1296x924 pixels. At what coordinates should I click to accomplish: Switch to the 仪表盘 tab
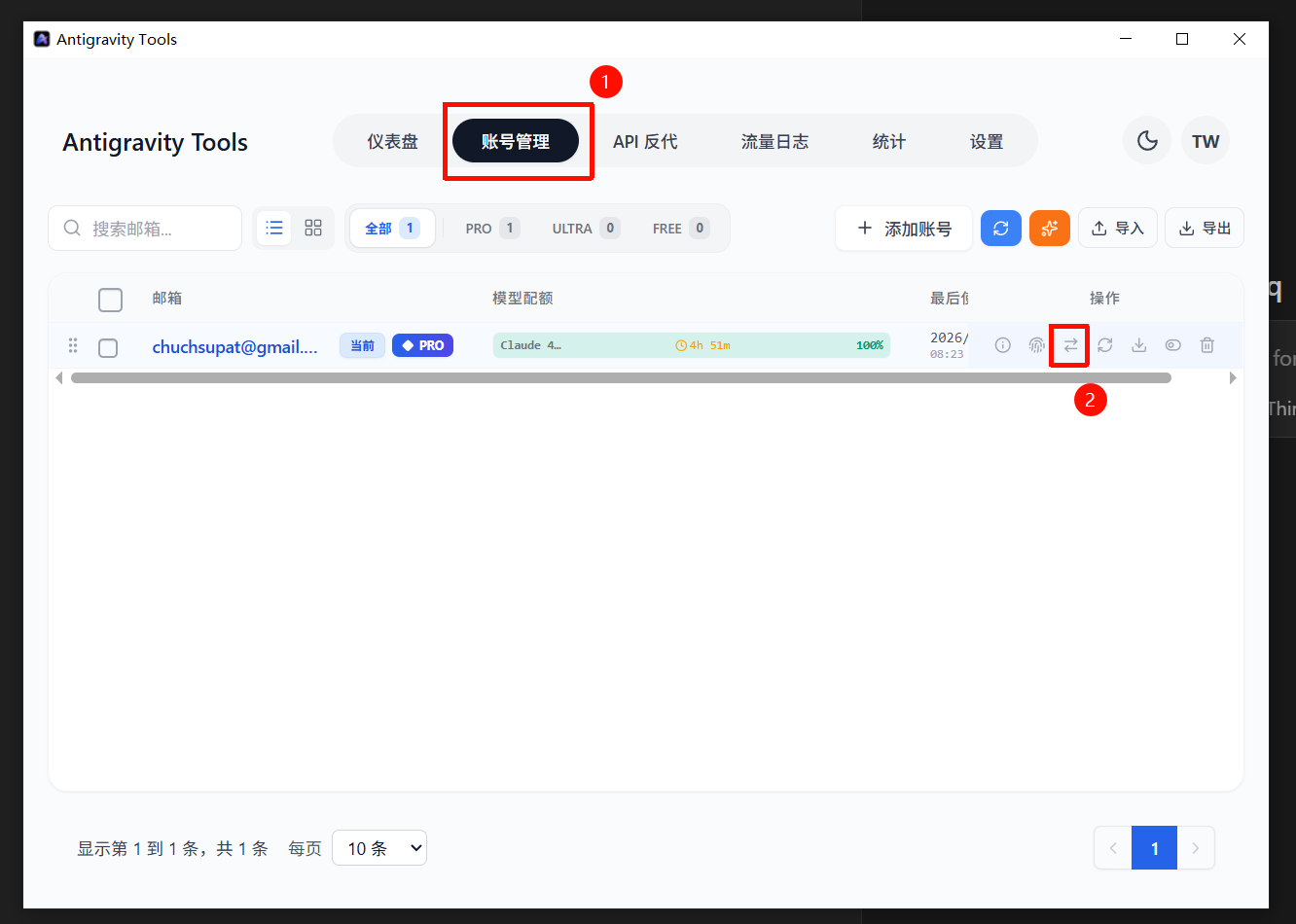click(392, 142)
